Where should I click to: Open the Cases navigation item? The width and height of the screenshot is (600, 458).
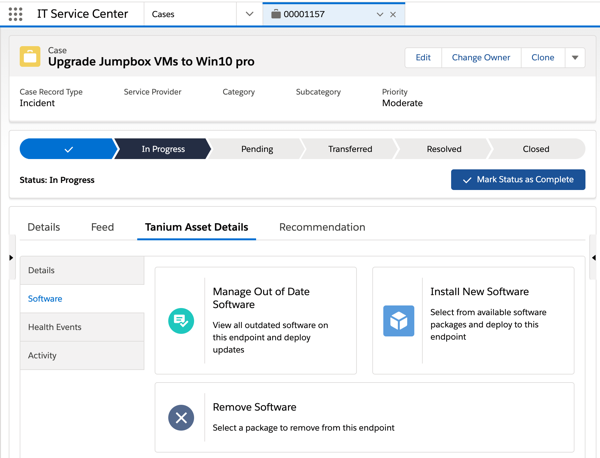(x=163, y=14)
